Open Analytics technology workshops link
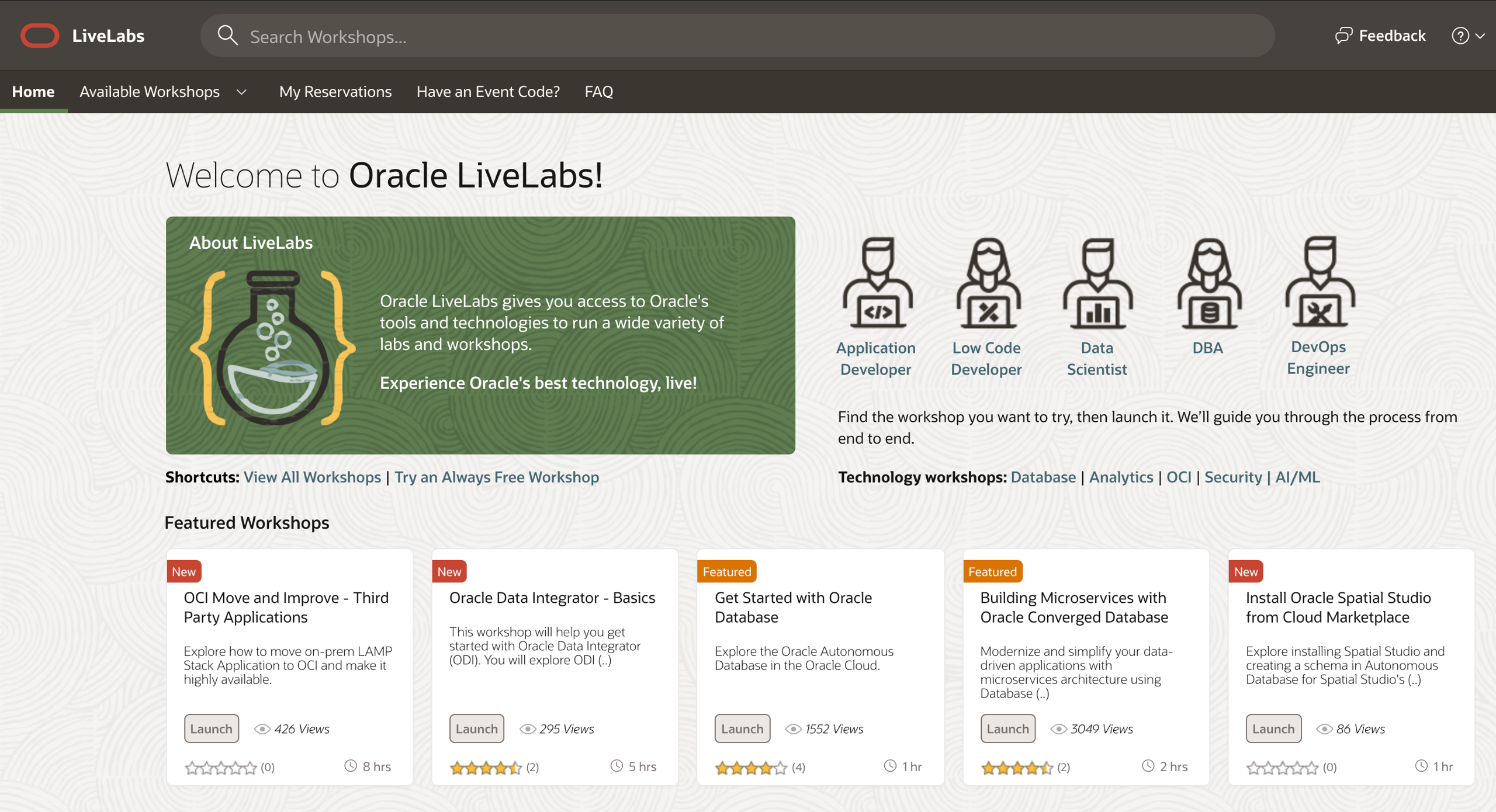Viewport: 1496px width, 812px height. click(x=1121, y=477)
